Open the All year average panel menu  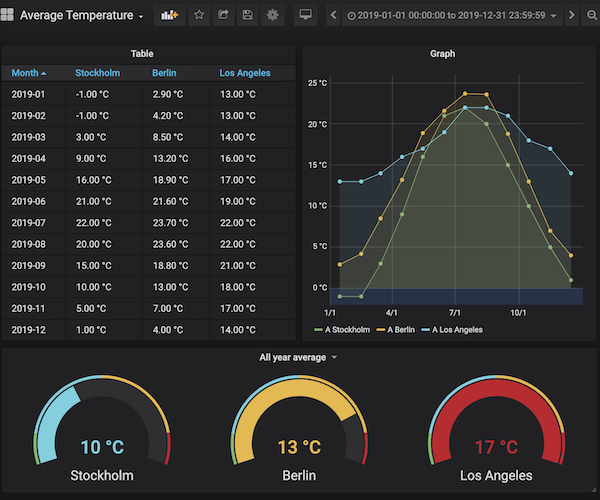point(298,357)
